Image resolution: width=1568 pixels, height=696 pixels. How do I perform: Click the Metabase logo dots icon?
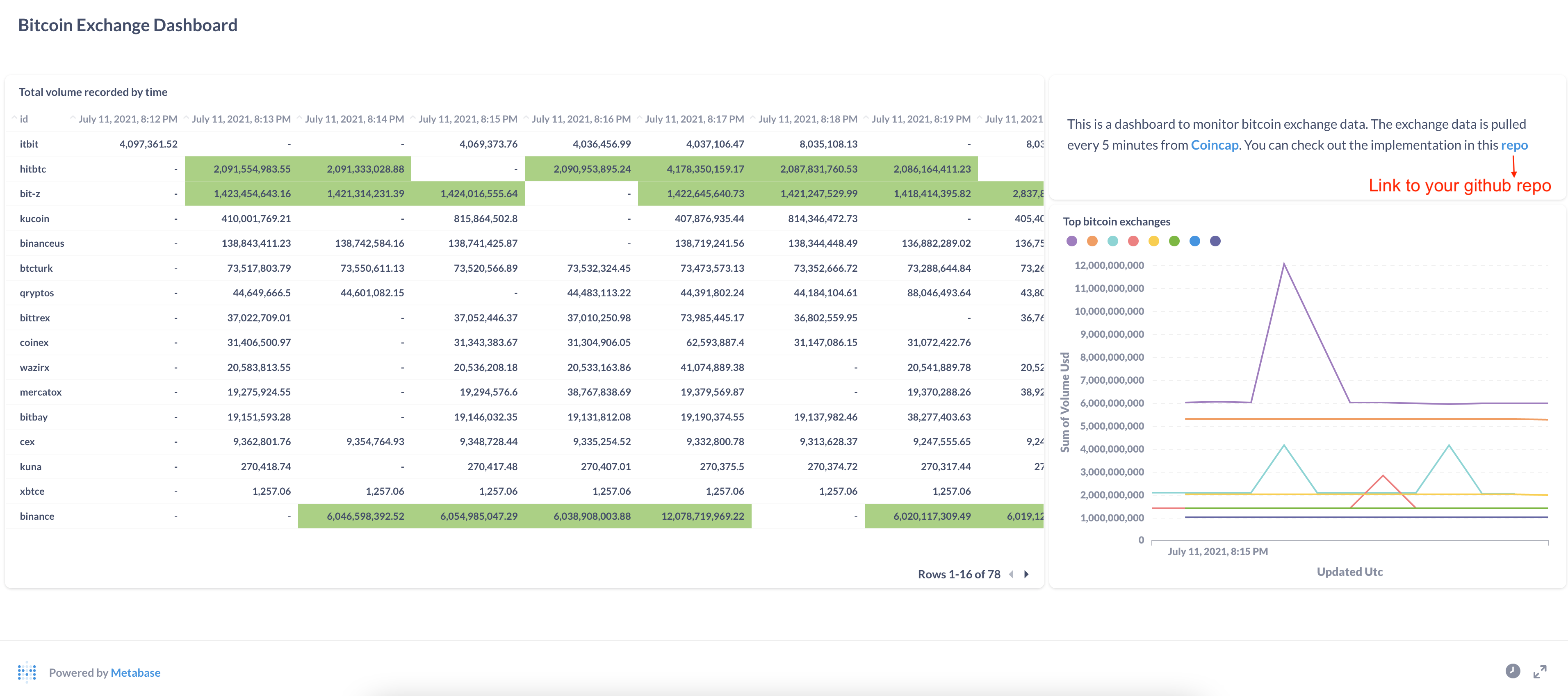(27, 672)
